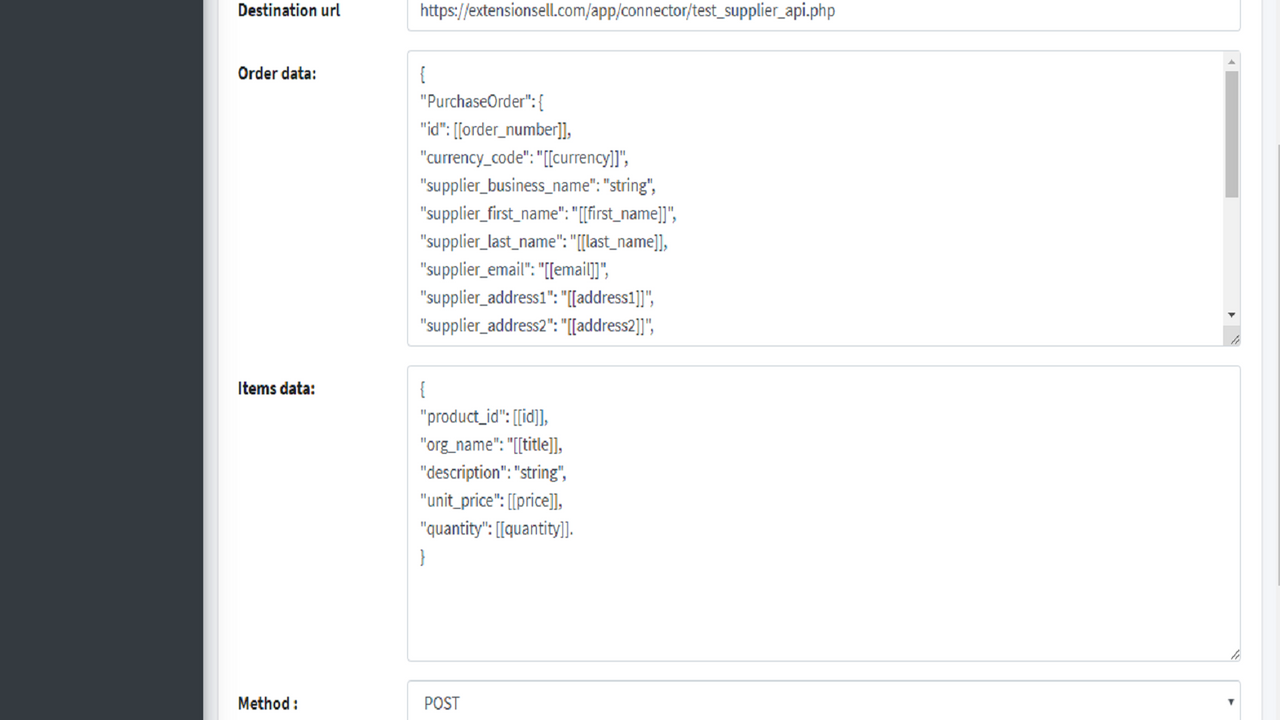
Task: Click the Items data textarea resize handle
Action: (1233, 653)
